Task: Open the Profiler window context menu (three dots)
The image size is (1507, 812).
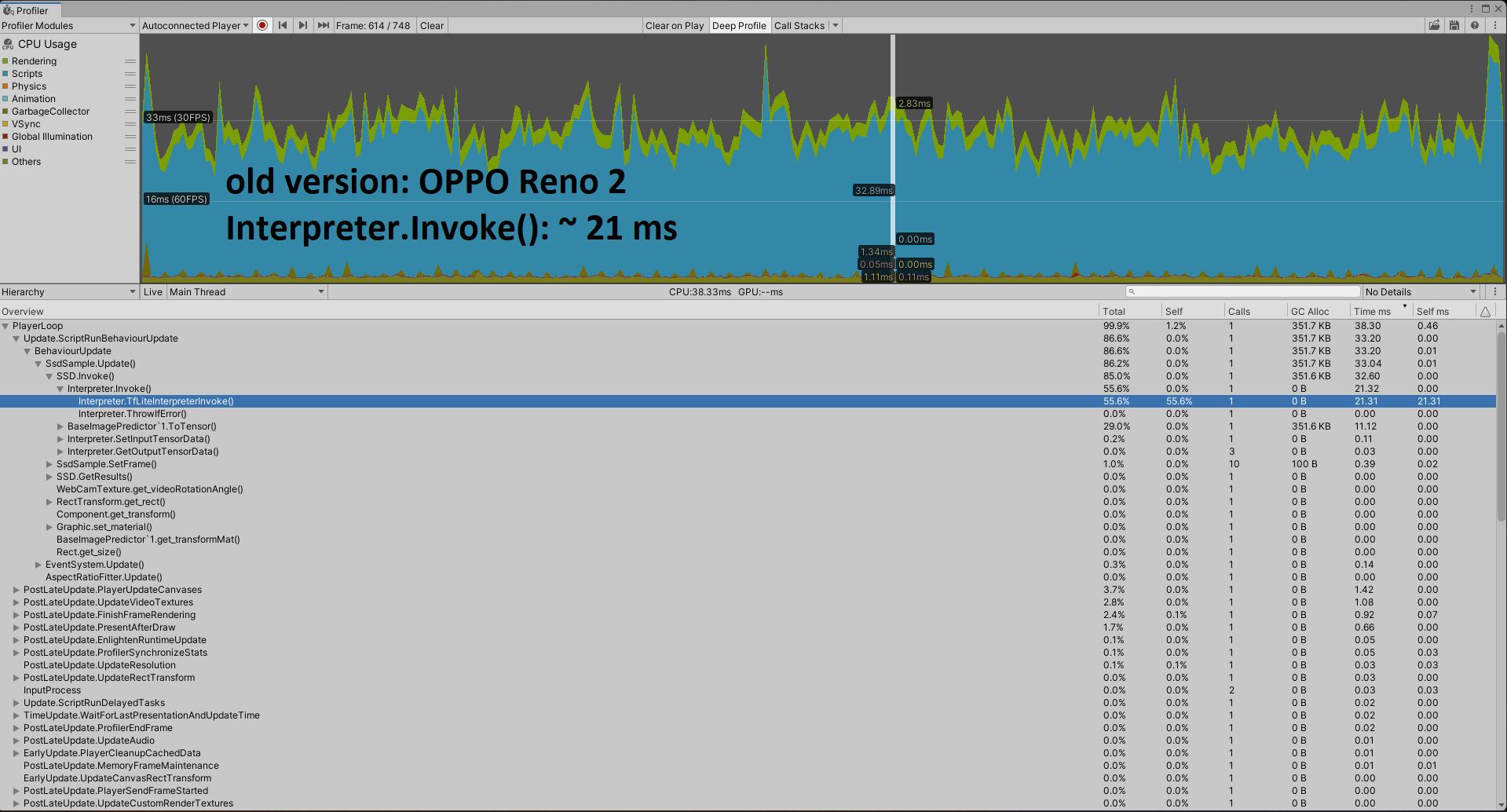Action: [x=1494, y=24]
